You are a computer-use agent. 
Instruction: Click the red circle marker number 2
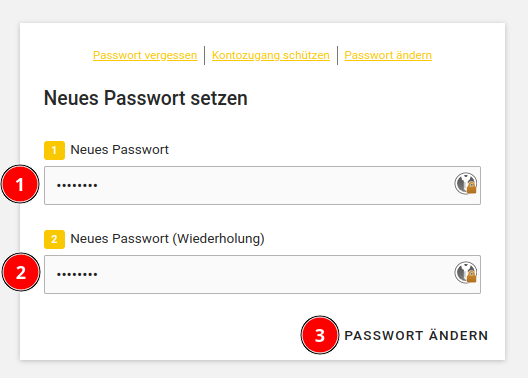coord(21,272)
